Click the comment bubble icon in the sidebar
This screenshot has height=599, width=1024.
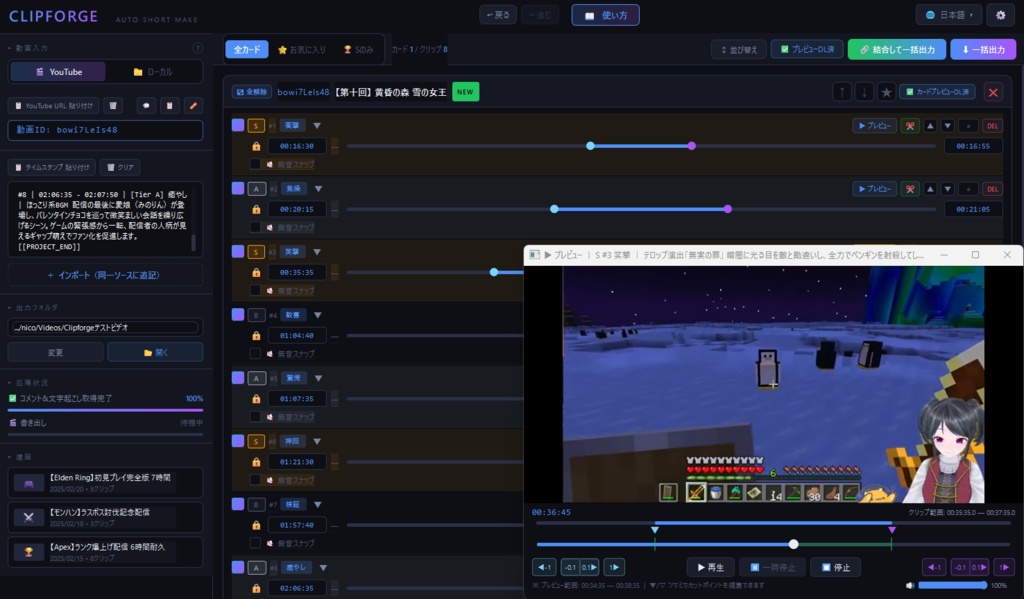point(146,105)
